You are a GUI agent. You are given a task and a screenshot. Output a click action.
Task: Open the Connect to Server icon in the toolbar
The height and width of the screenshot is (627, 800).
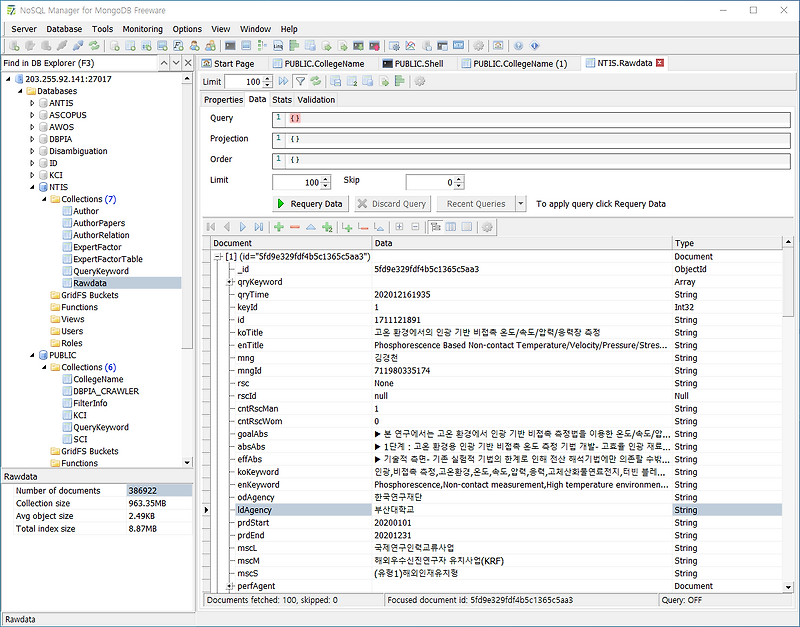point(16,44)
